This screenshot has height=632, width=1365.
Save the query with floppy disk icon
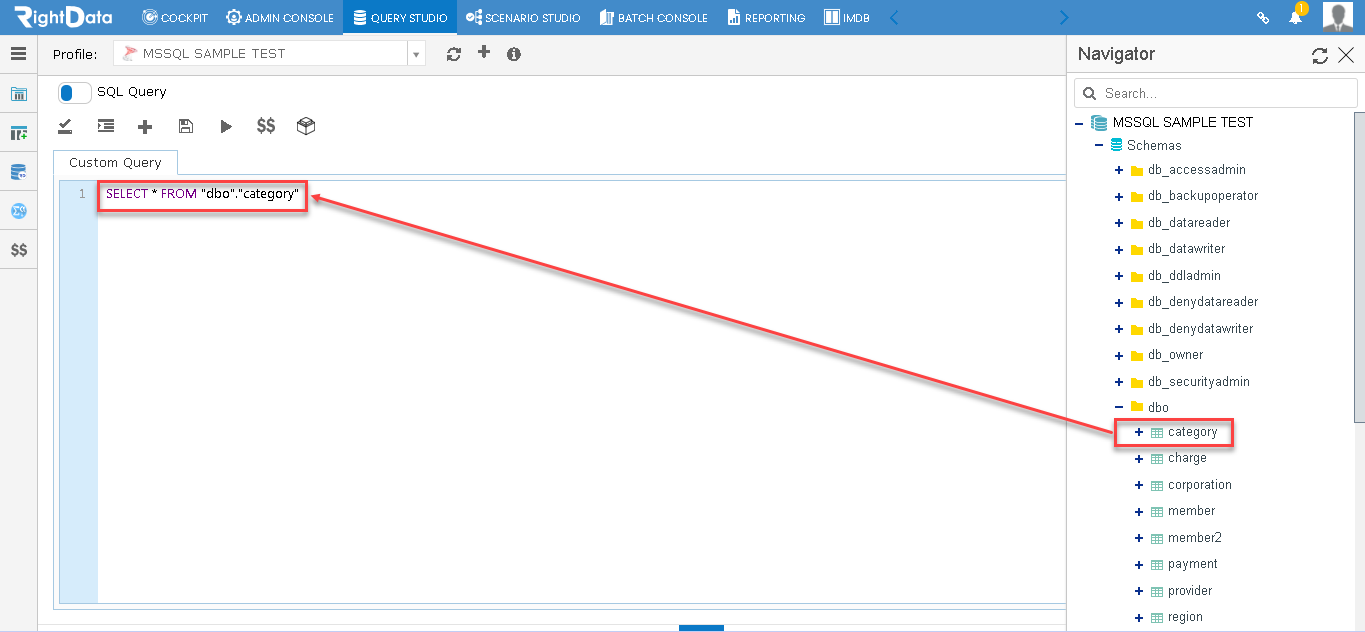pos(185,126)
